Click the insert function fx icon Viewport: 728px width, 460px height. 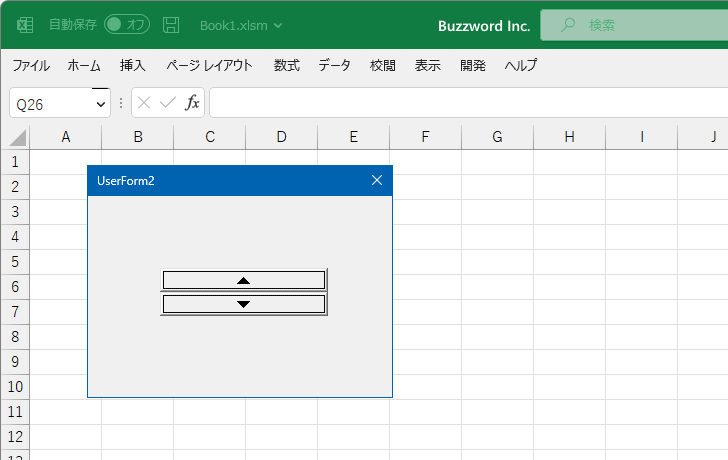point(192,102)
